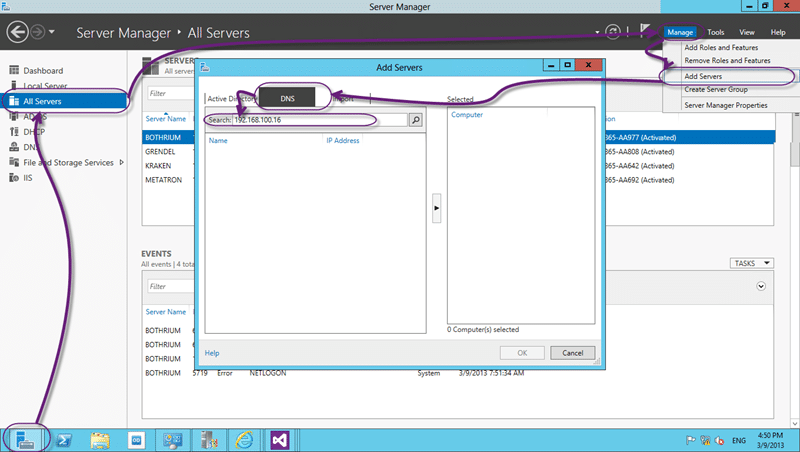Open File and Storage Services
800x452 pixels.
coord(68,162)
